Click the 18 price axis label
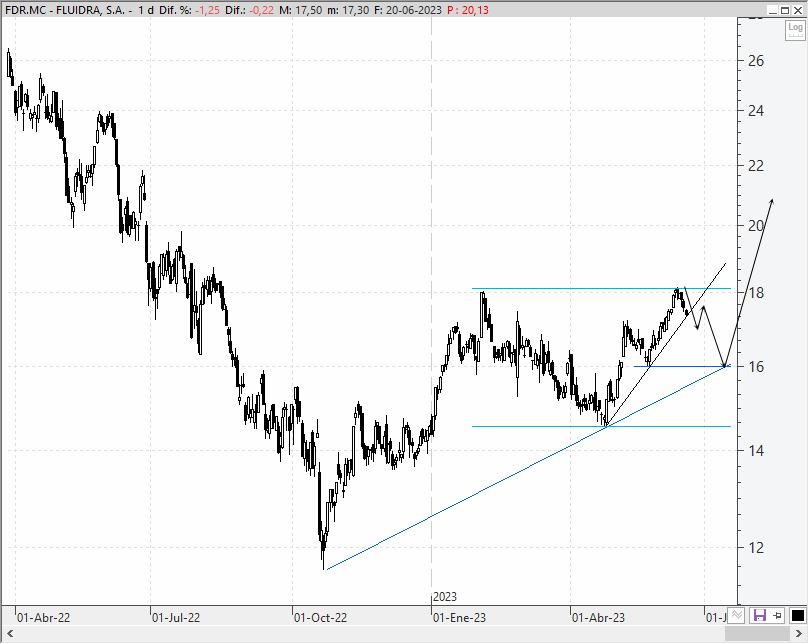 756,293
